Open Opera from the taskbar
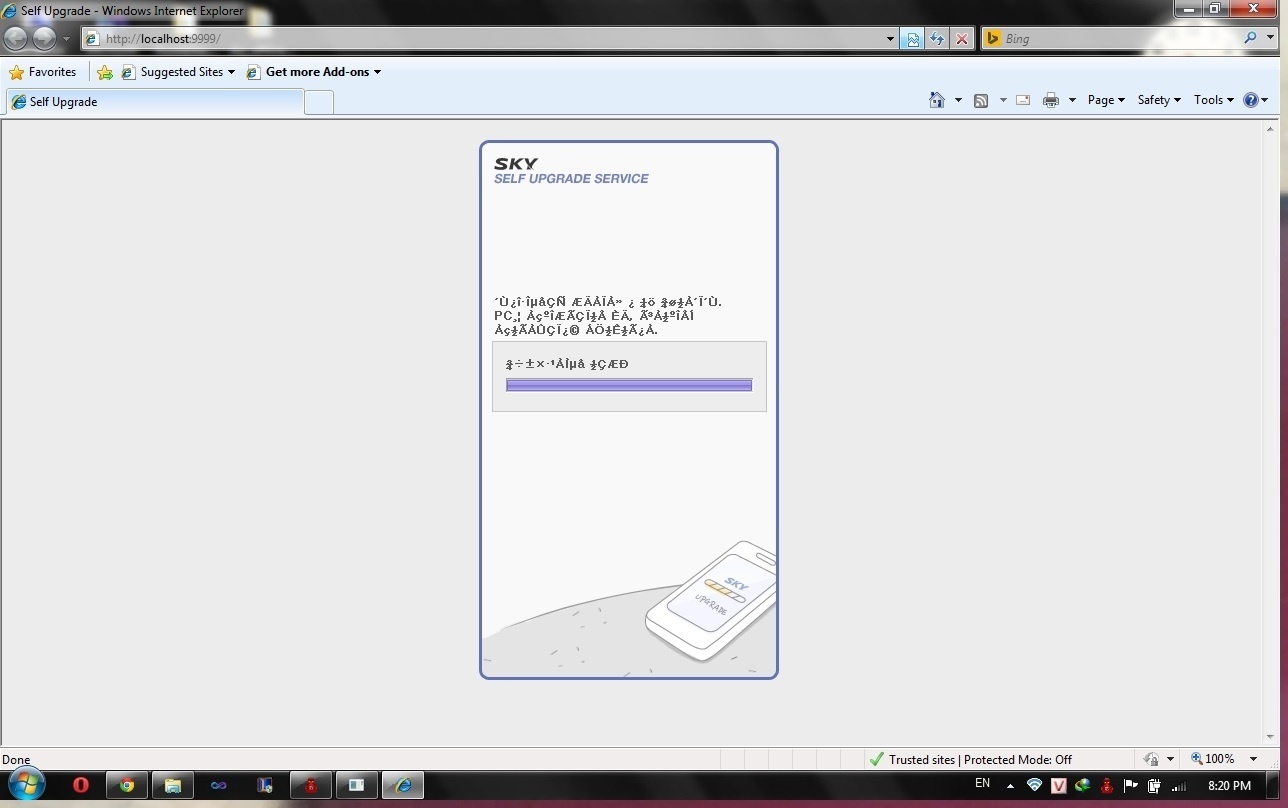The image size is (1288, 808). tap(81, 785)
